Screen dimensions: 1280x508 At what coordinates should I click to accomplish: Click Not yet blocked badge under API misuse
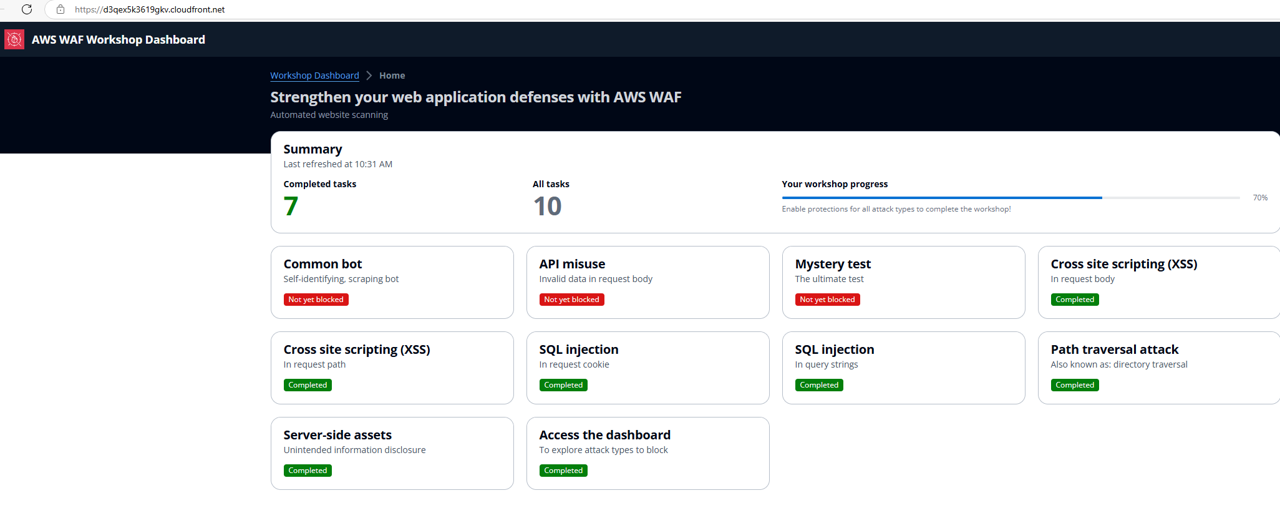point(572,300)
